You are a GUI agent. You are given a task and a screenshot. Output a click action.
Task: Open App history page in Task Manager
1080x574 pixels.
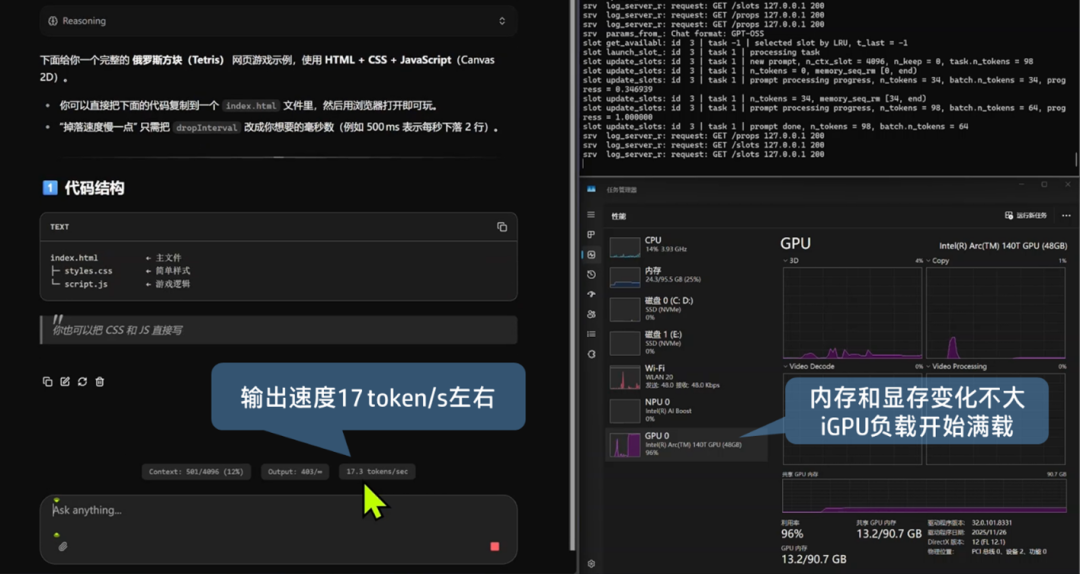pos(591,275)
